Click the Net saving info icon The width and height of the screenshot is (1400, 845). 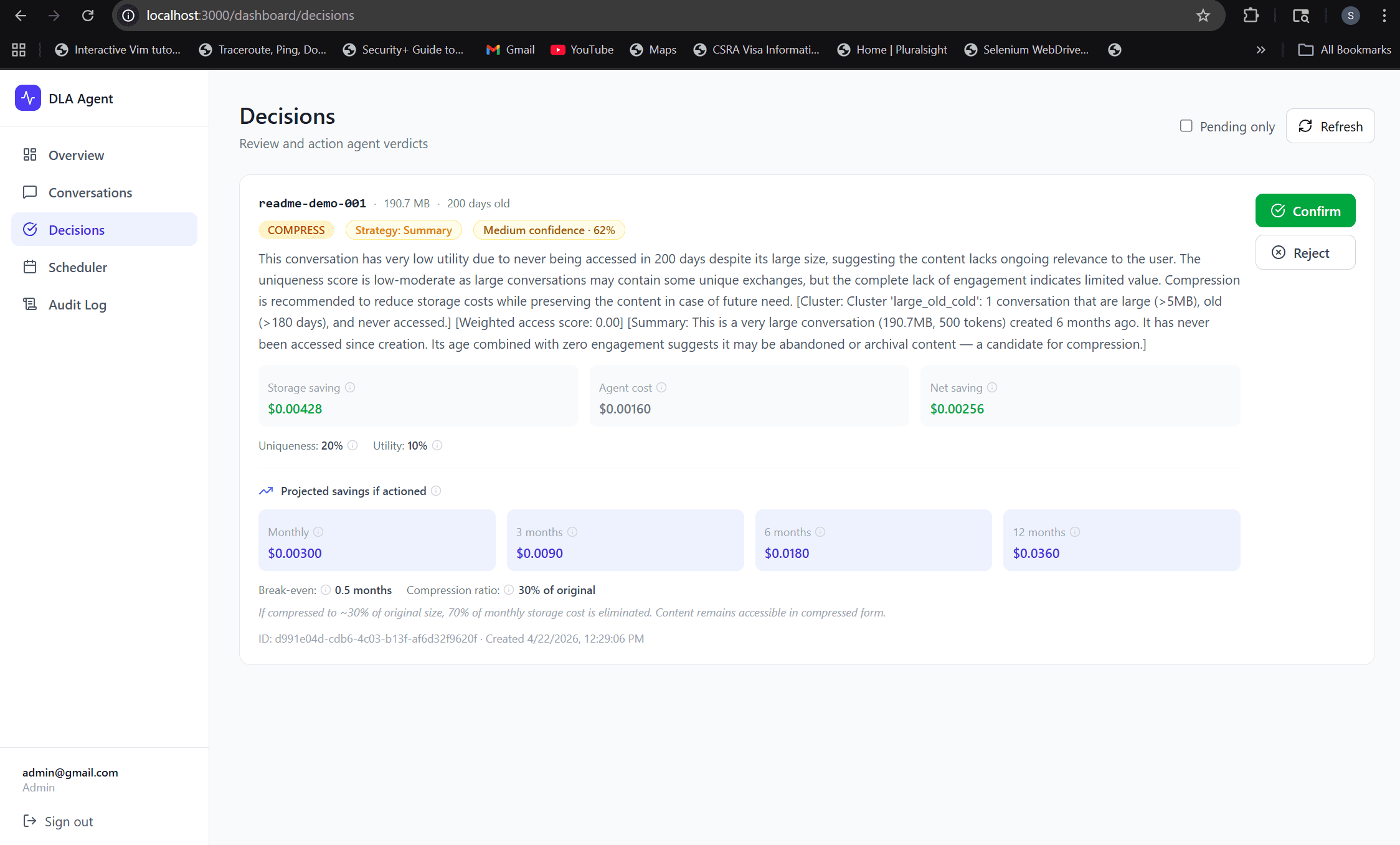[x=992, y=387]
